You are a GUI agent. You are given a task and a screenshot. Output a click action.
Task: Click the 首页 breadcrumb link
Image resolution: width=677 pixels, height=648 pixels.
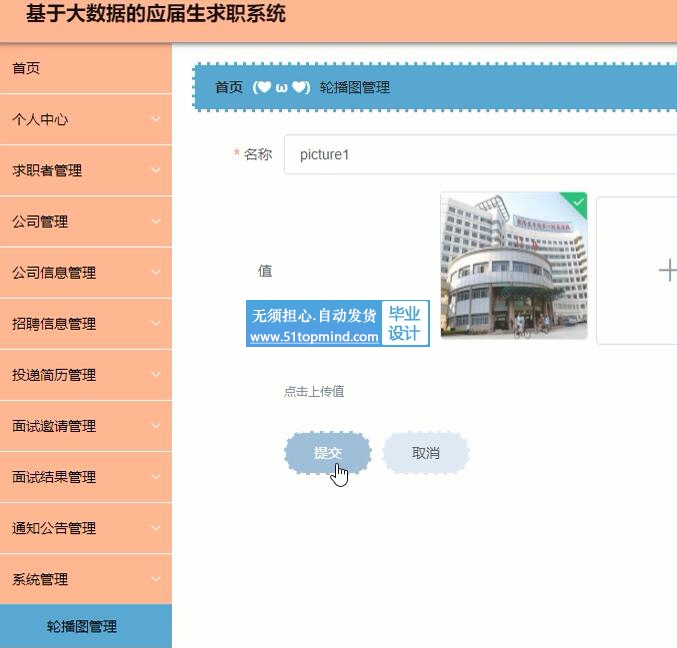(229, 87)
